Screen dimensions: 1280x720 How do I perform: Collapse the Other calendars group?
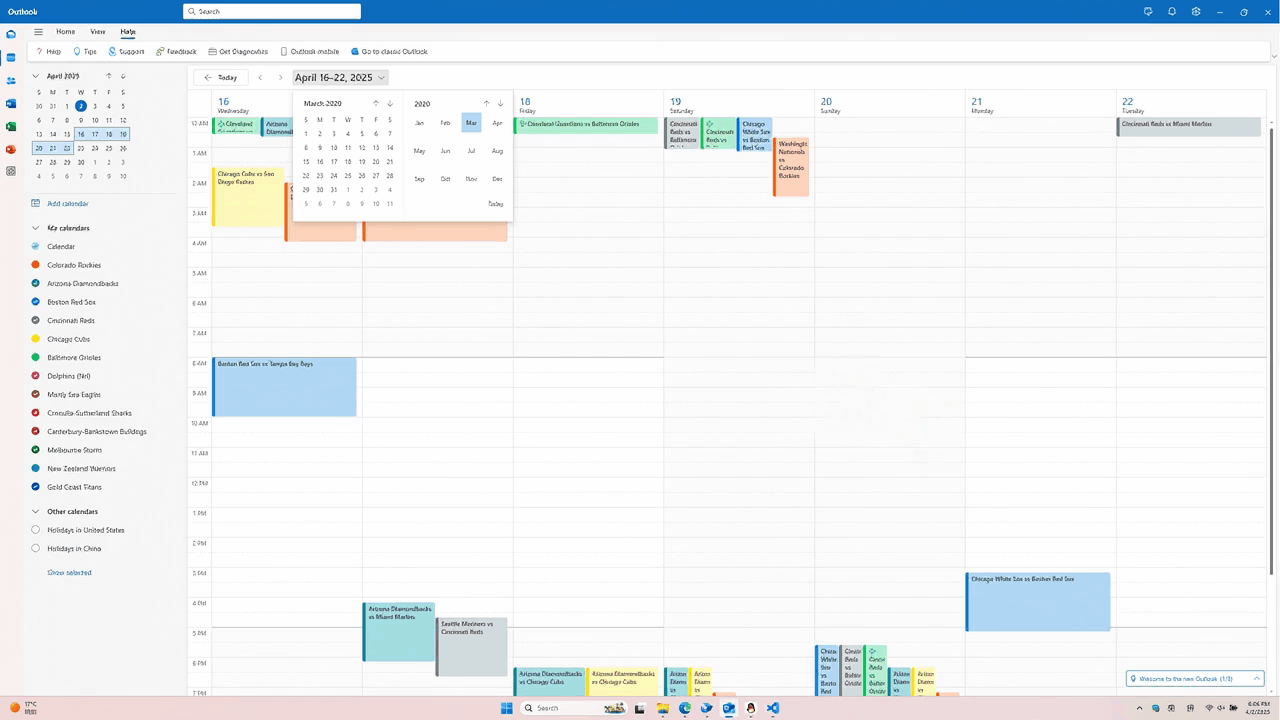[x=36, y=512]
